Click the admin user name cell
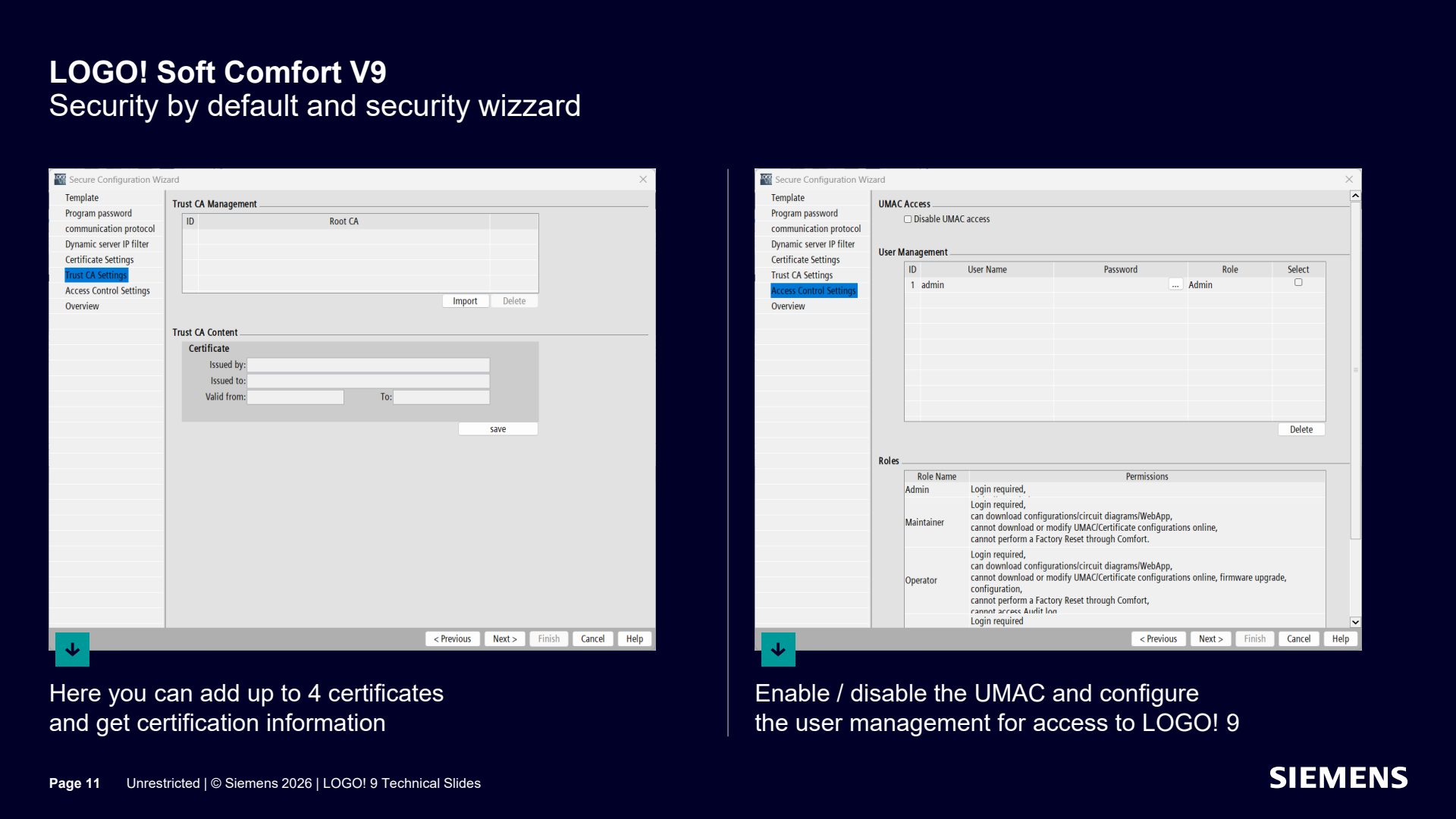 click(x=987, y=285)
